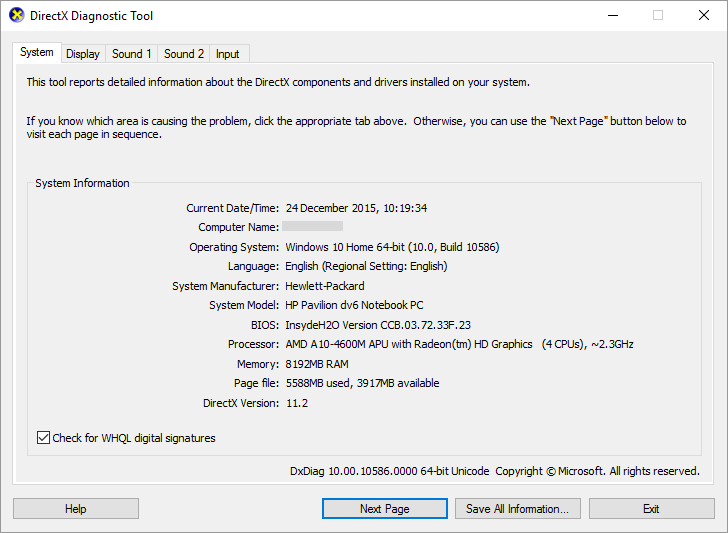The height and width of the screenshot is (533, 728).
Task: Click the Current Date/Time label
Action: [233, 208]
